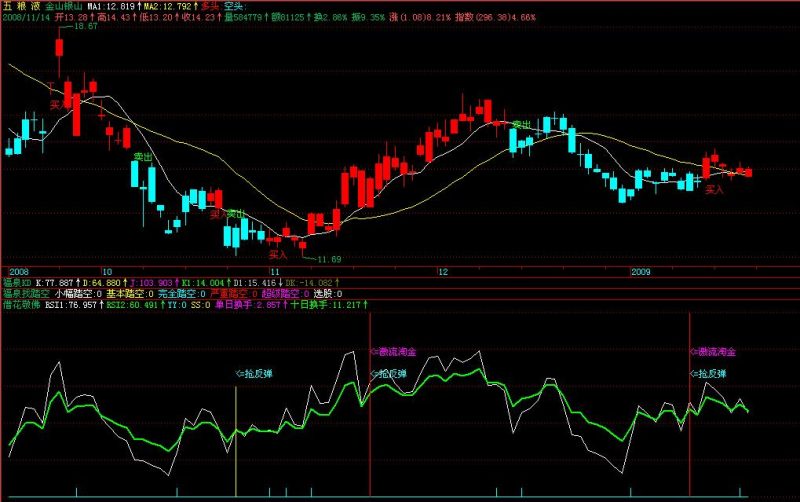Viewport: 800px width, 502px height.
Task: Select month 11 on the time axis
Action: 274,272
